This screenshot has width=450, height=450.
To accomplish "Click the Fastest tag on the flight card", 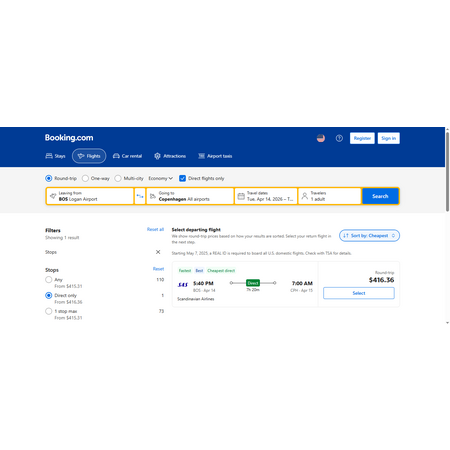I will (x=185, y=270).
